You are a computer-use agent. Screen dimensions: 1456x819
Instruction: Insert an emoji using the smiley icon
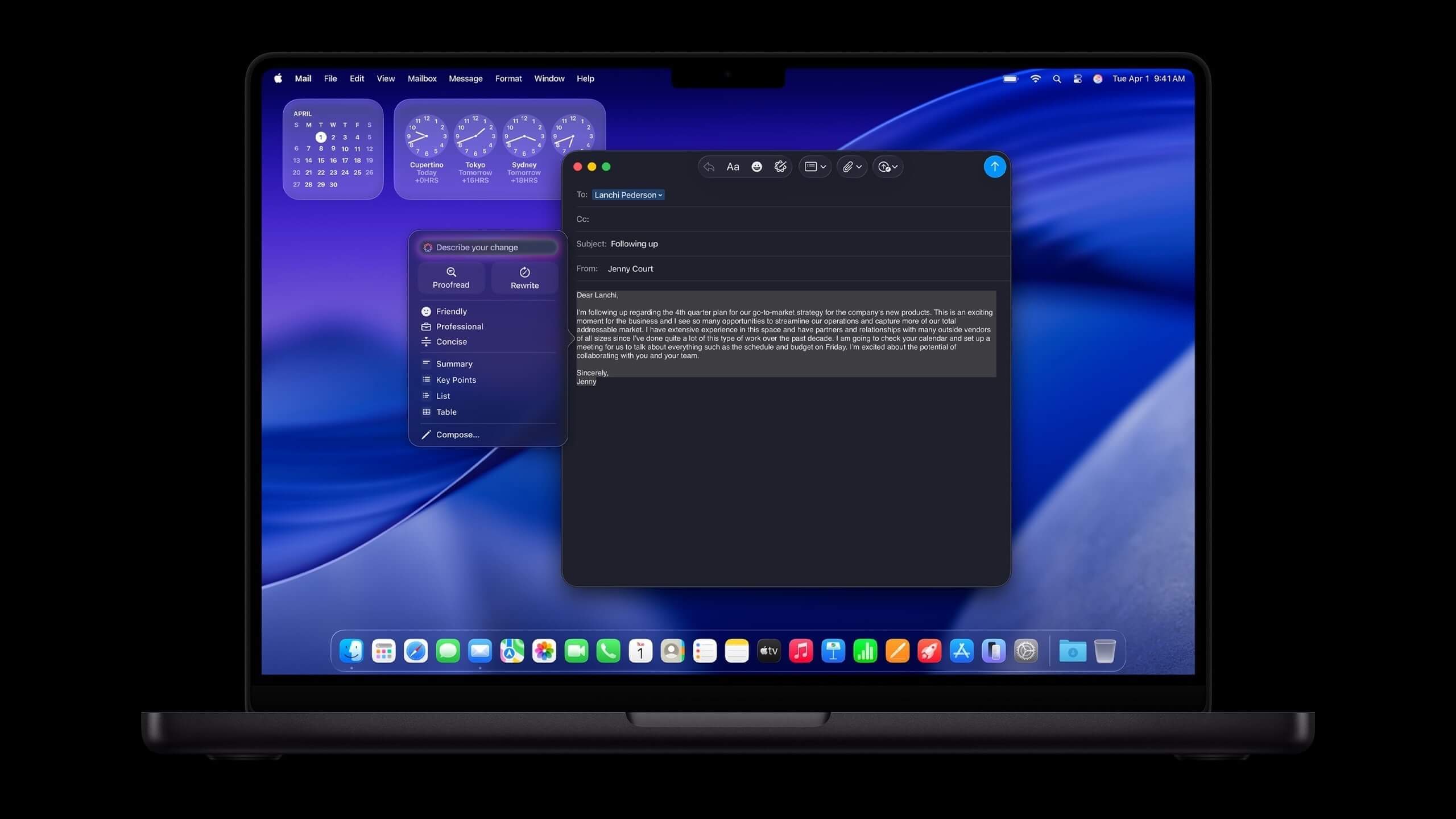click(756, 166)
